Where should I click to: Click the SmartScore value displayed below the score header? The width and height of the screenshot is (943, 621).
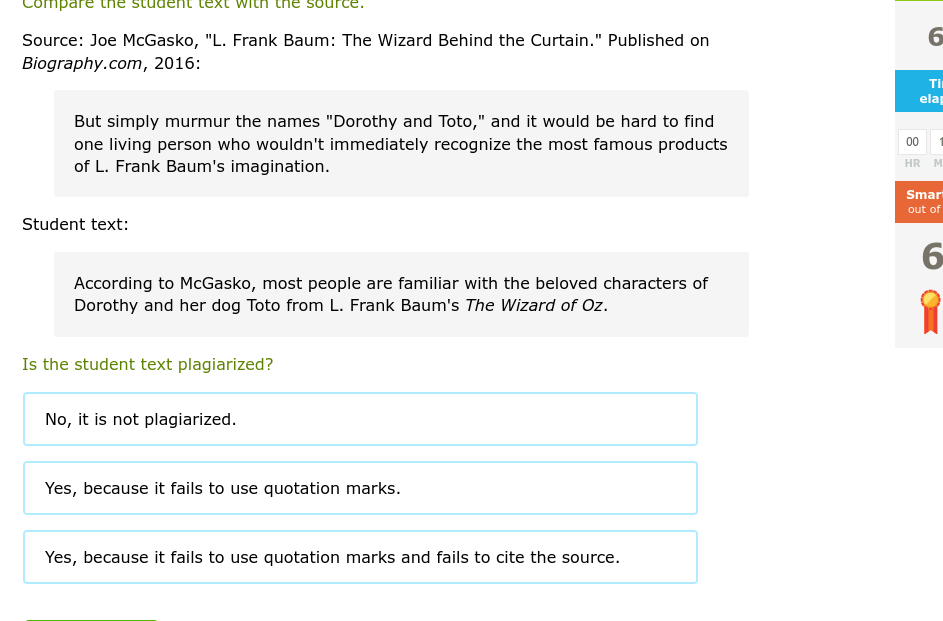tap(932, 256)
